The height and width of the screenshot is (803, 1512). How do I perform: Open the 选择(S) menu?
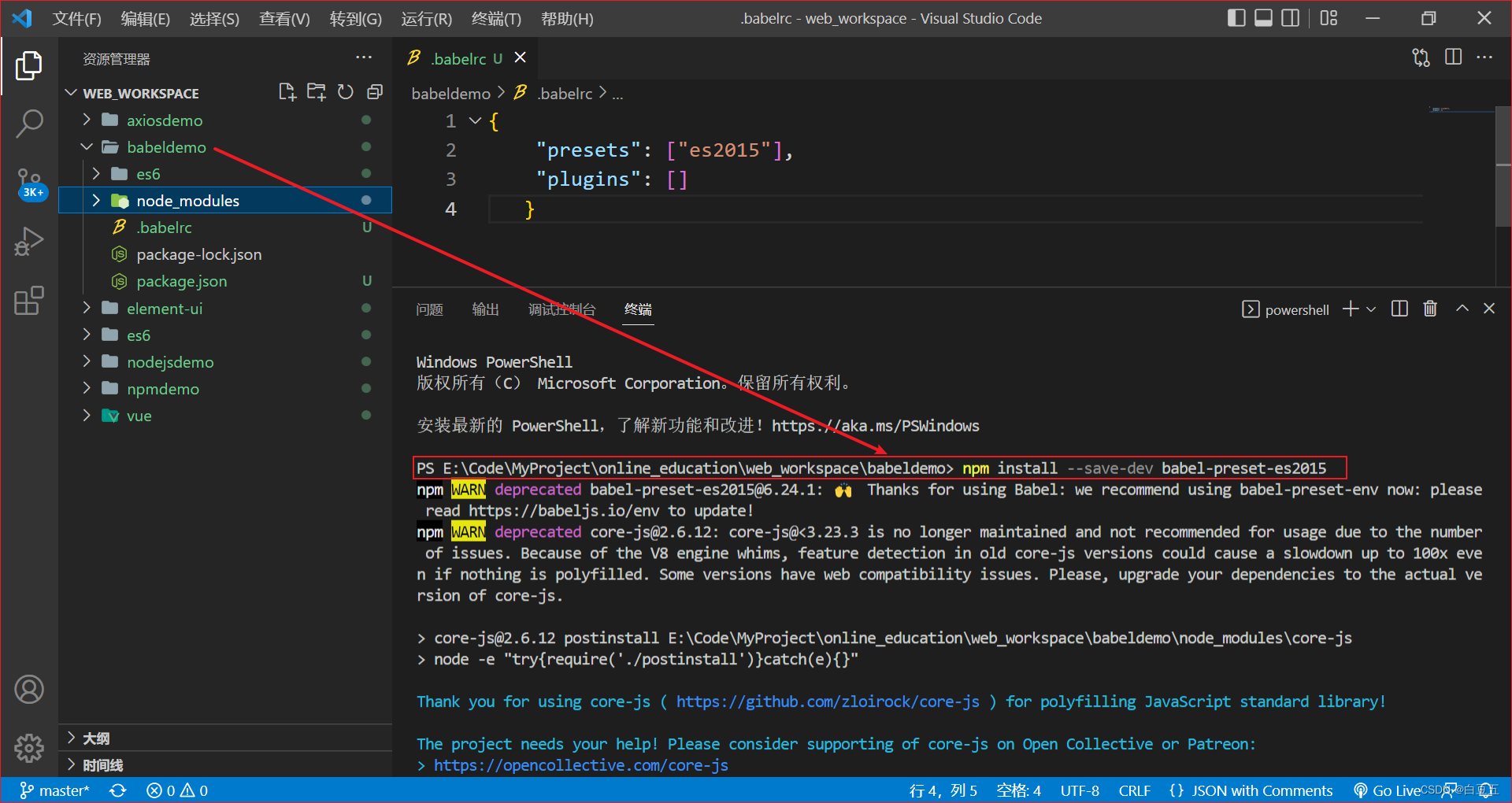pos(214,18)
